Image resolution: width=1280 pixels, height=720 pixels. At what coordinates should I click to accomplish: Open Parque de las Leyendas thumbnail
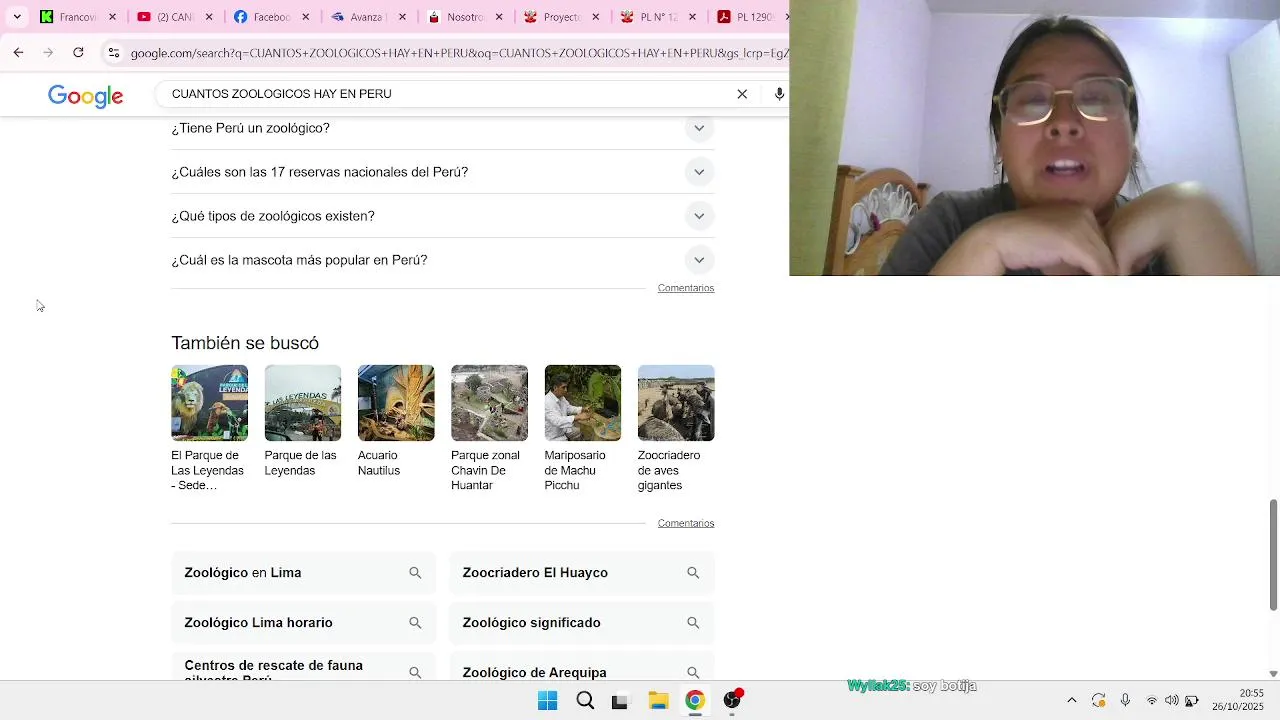303,403
